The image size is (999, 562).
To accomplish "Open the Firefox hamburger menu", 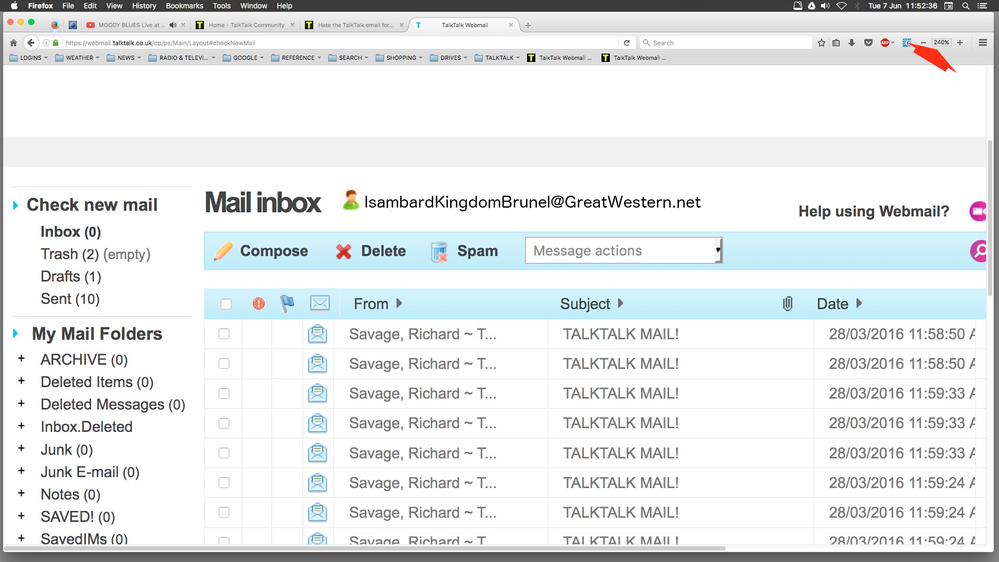I will coord(982,43).
